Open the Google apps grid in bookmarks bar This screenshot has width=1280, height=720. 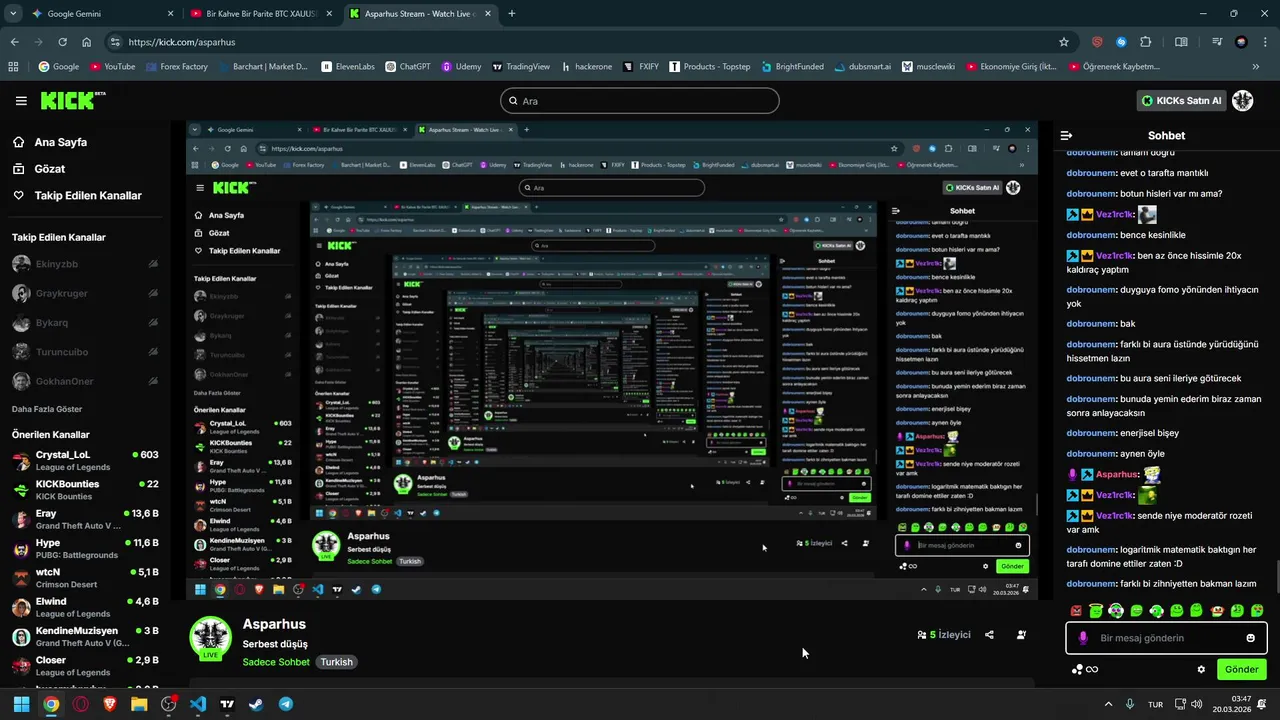point(13,67)
